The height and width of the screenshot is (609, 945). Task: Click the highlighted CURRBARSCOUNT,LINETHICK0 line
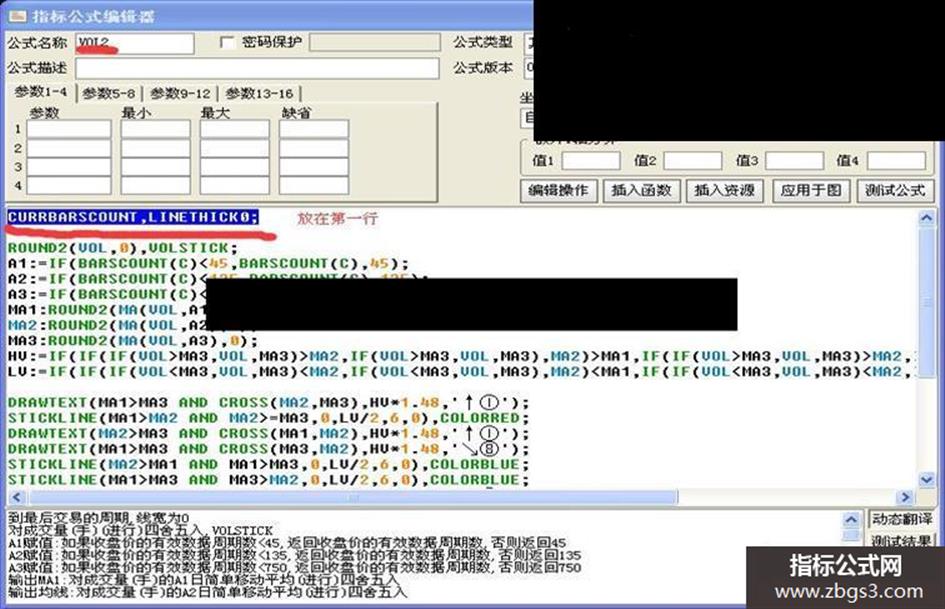(133, 217)
